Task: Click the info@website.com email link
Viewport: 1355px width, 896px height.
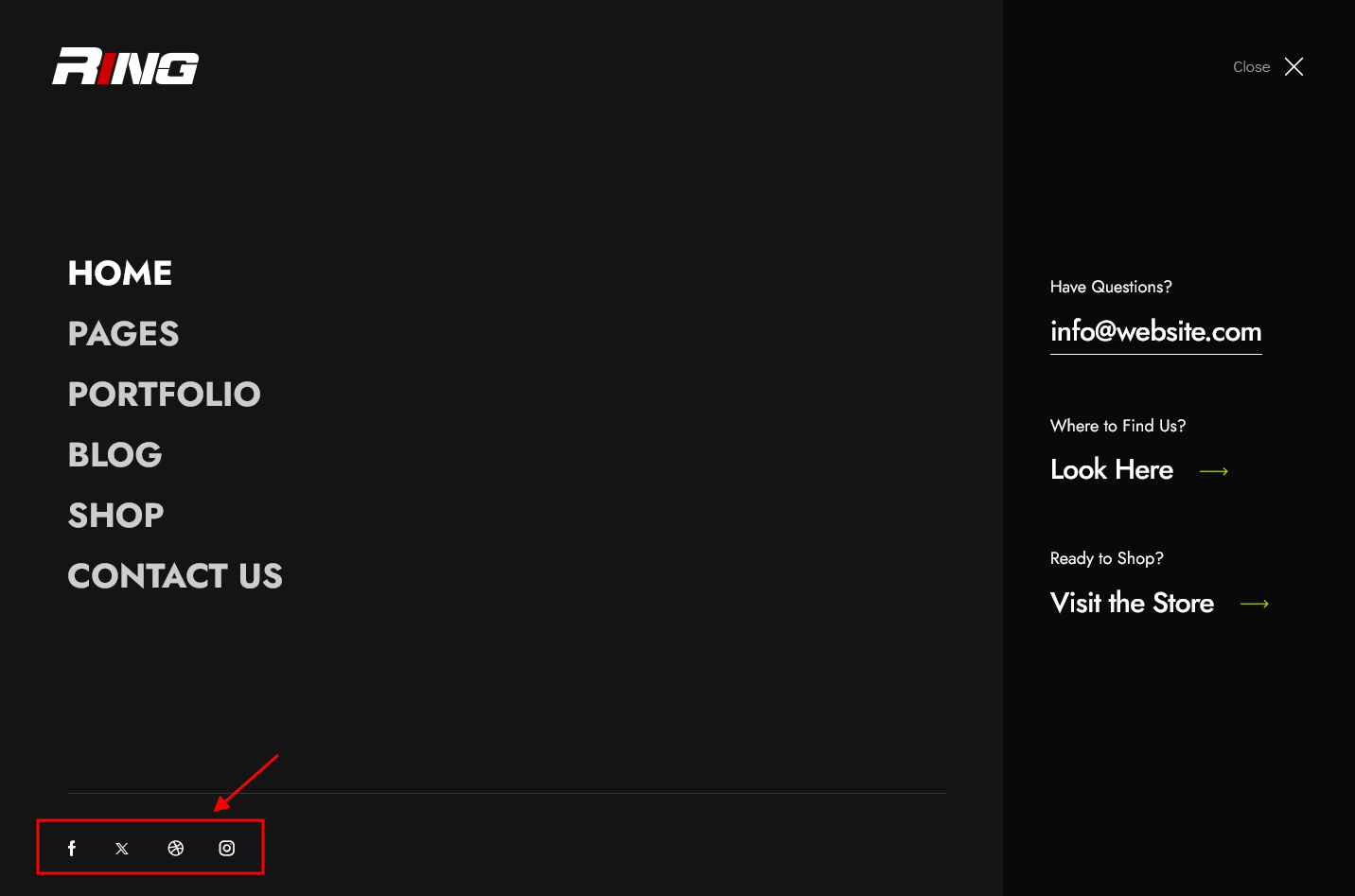Action: point(1156,331)
